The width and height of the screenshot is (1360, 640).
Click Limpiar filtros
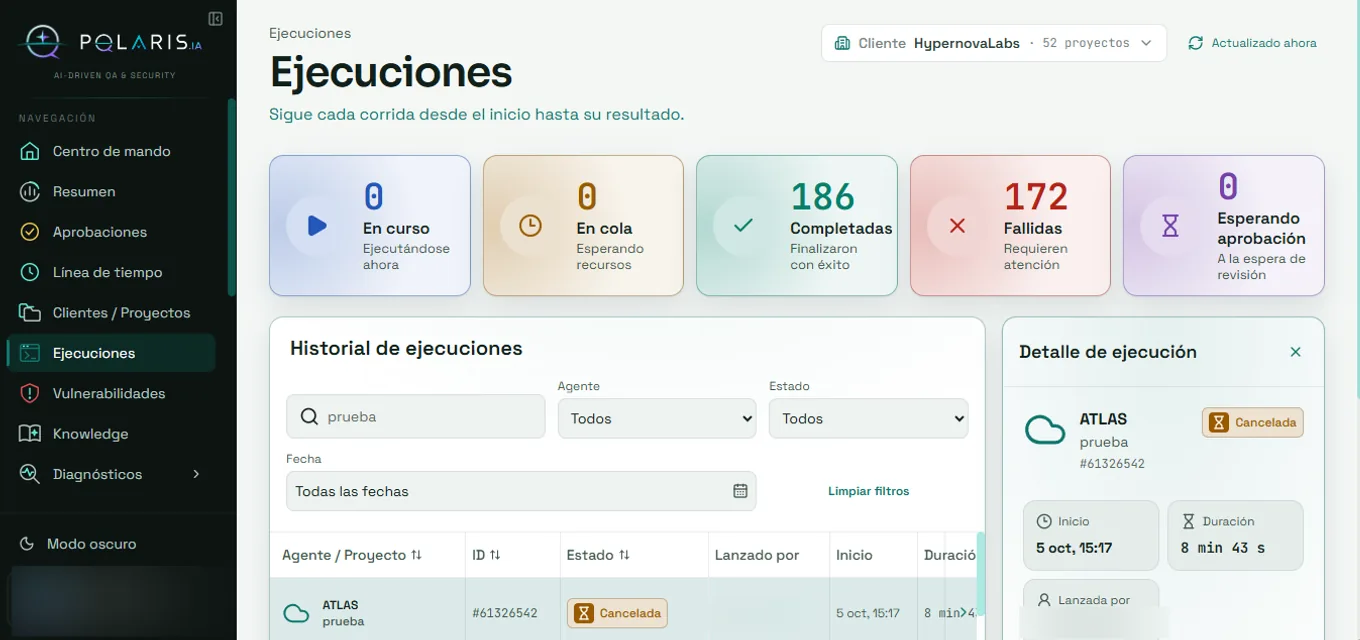pos(869,491)
